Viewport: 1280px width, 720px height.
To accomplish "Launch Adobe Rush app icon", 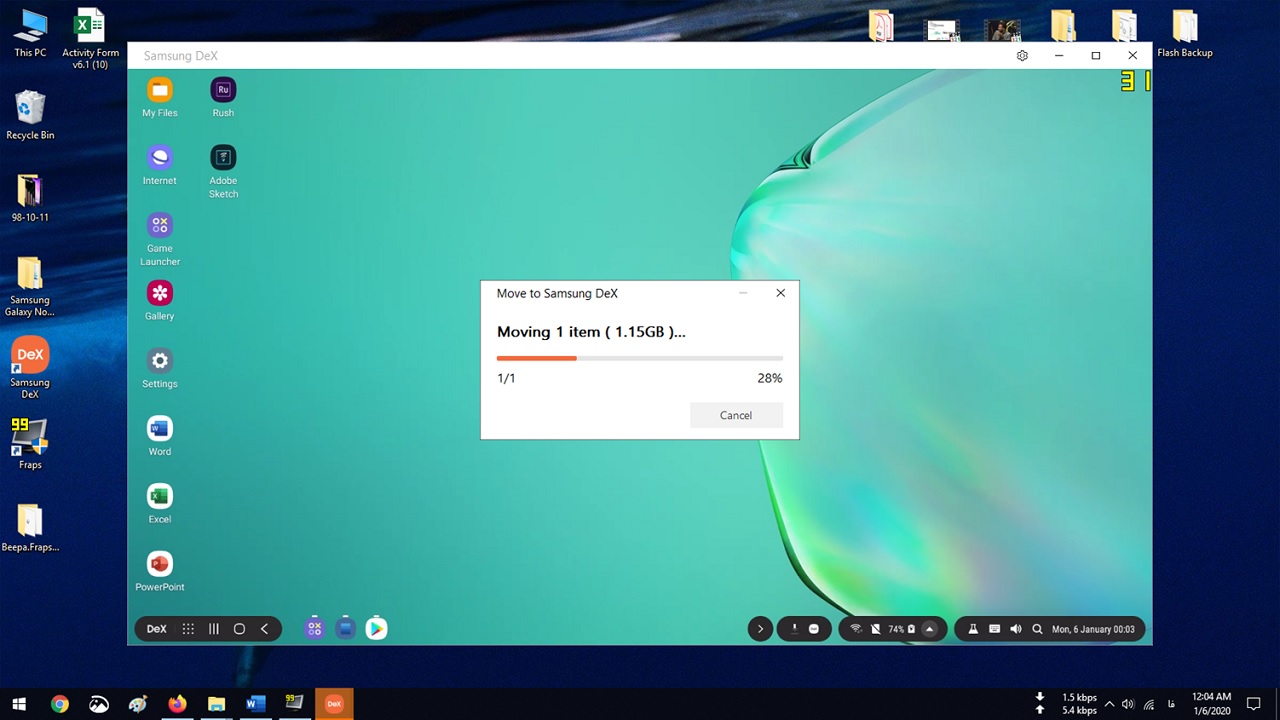I will (x=223, y=98).
